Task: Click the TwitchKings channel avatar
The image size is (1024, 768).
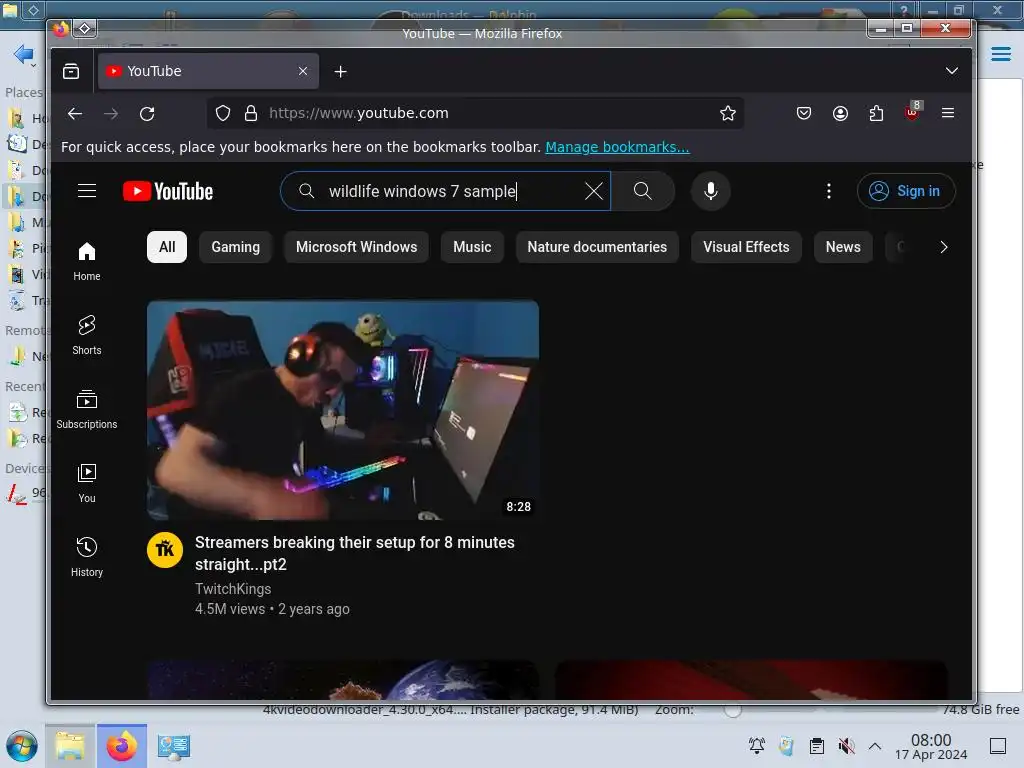Action: click(x=165, y=550)
